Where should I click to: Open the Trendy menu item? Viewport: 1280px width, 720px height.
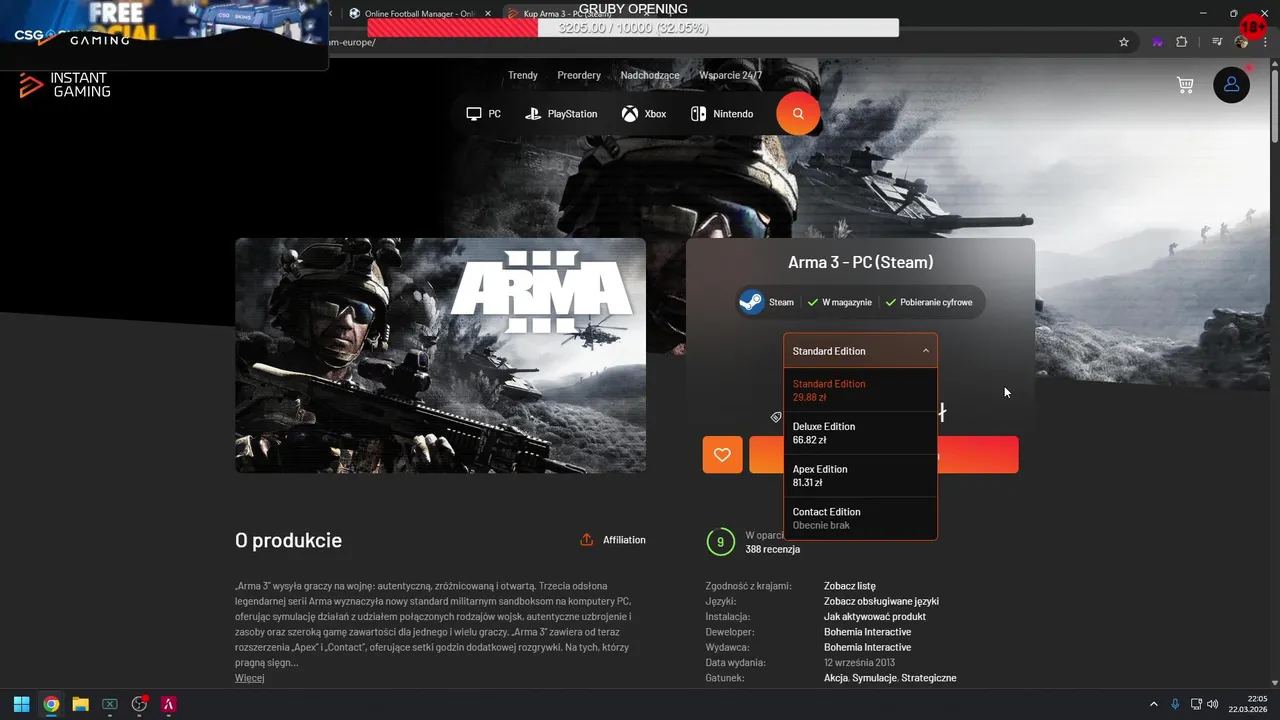[523, 75]
